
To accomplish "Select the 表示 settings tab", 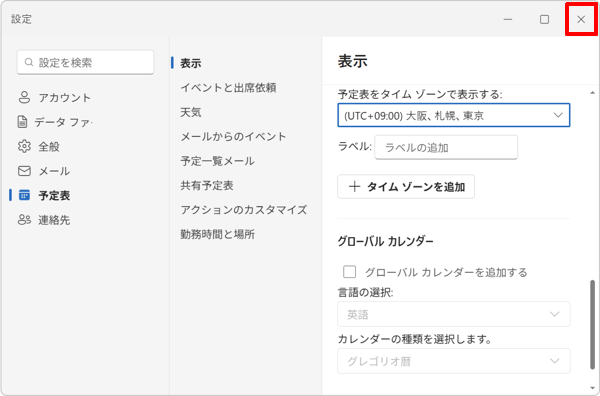I will (x=191, y=63).
